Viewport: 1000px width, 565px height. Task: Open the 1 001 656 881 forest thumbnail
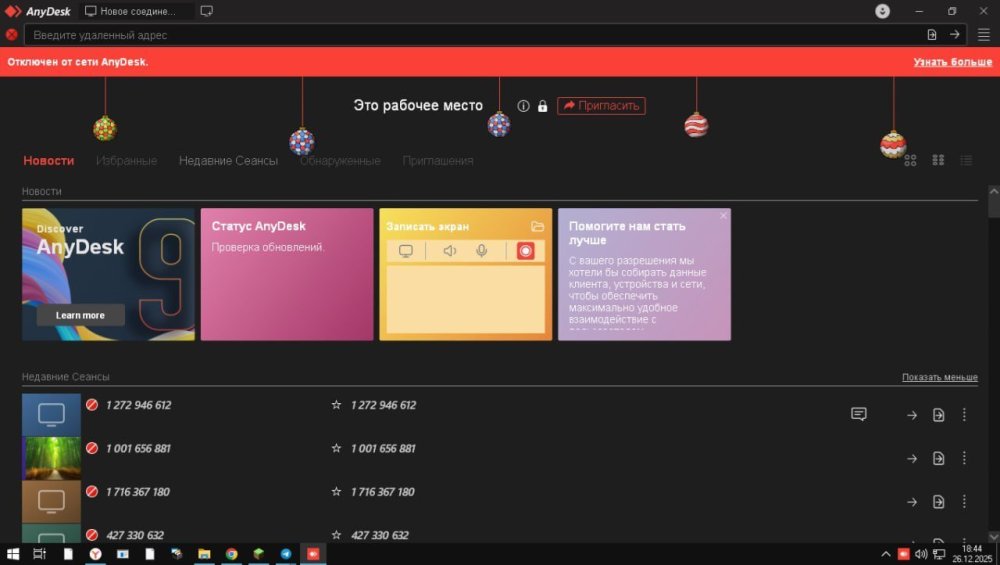[51, 458]
